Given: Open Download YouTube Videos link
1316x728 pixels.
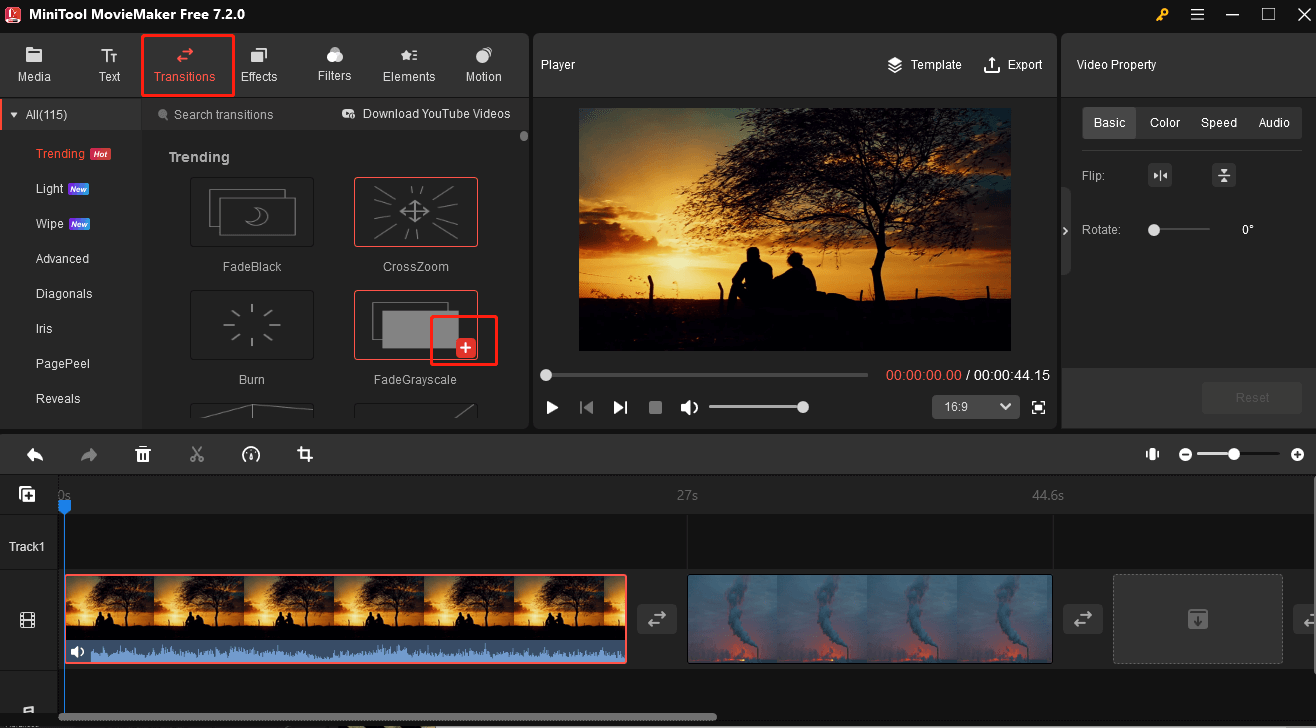Looking at the screenshot, I should tap(426, 114).
